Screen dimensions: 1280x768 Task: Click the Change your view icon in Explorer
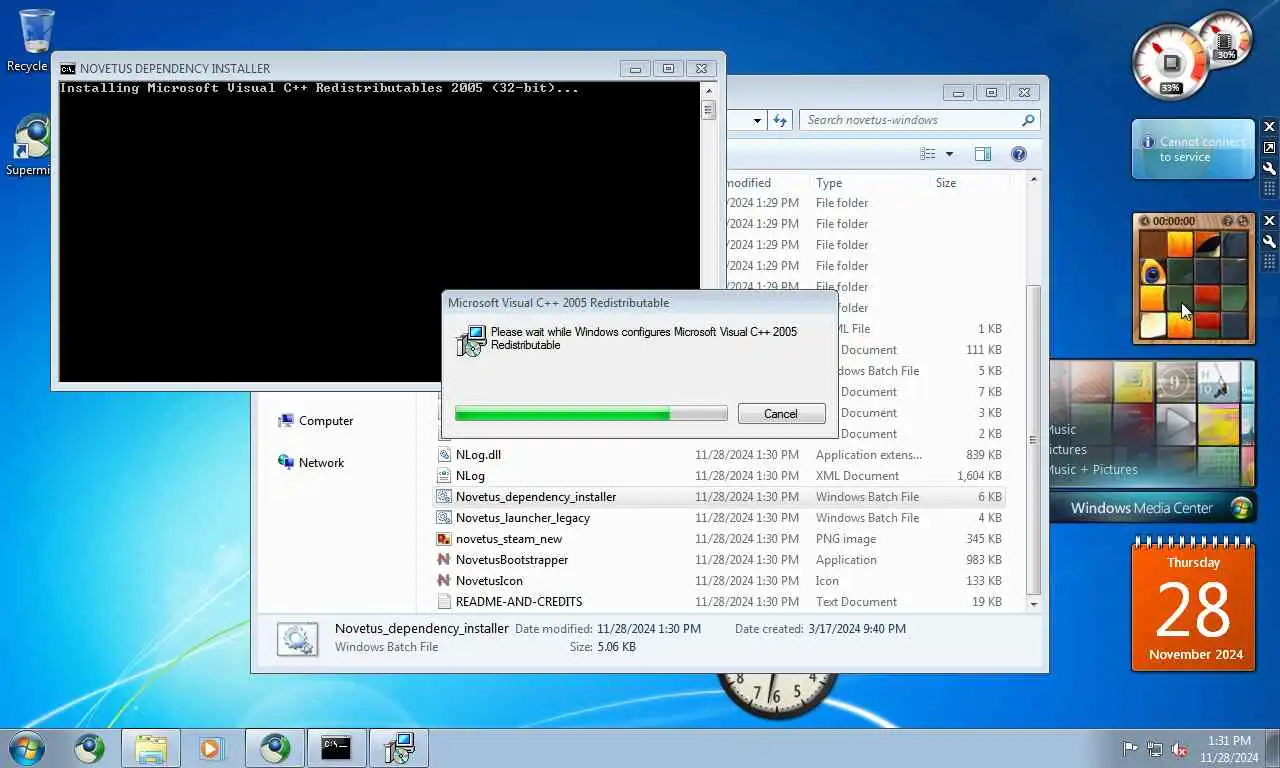tap(928, 154)
